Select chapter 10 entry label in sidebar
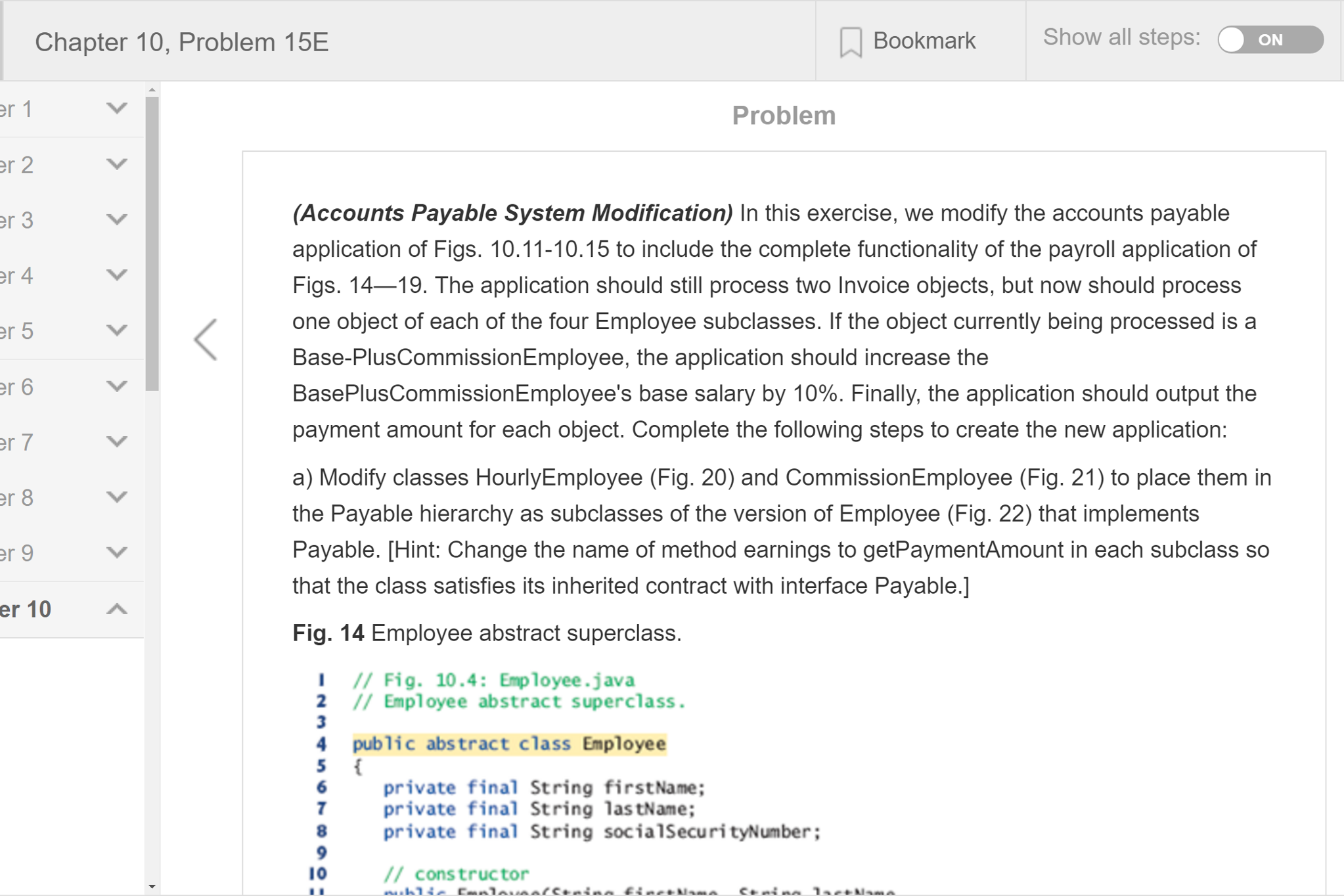 pos(26,610)
